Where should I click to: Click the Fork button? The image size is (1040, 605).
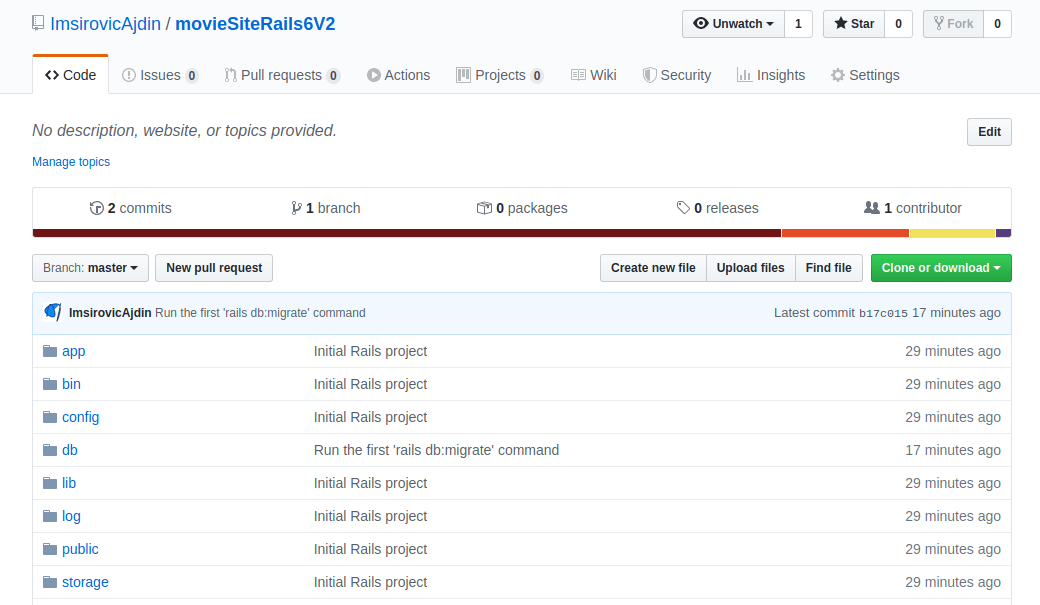pos(954,24)
